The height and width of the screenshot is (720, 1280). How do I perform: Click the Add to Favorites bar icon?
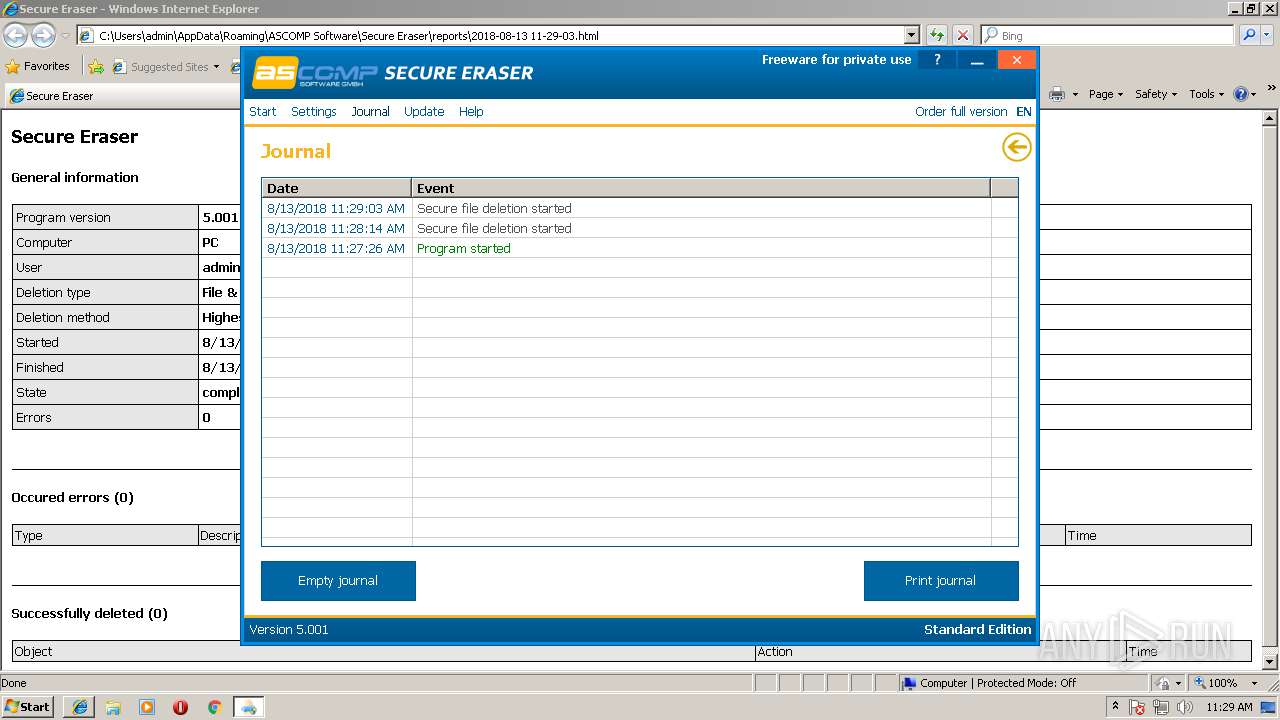tap(96, 67)
